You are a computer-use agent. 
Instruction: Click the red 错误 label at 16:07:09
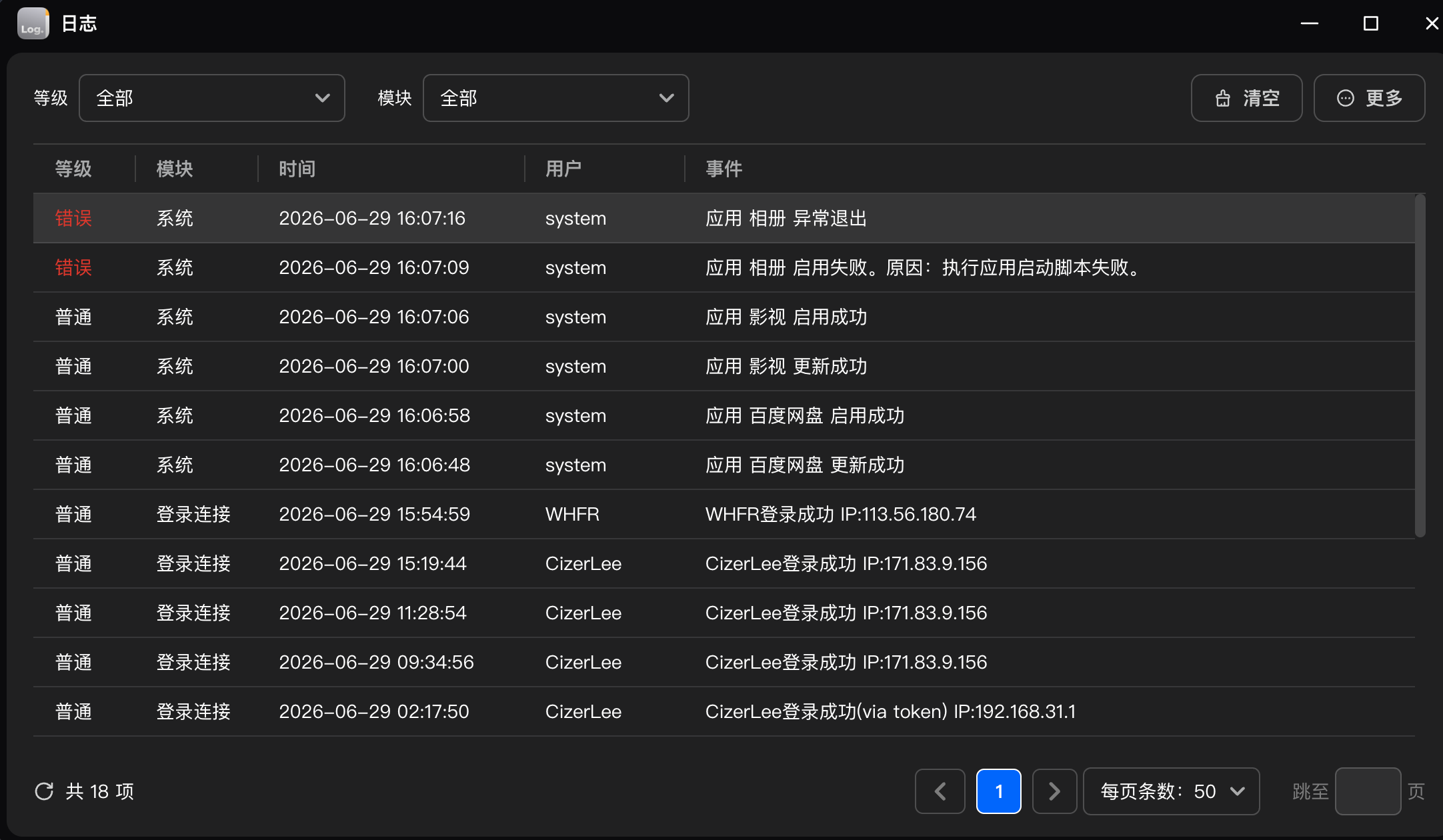(73, 267)
